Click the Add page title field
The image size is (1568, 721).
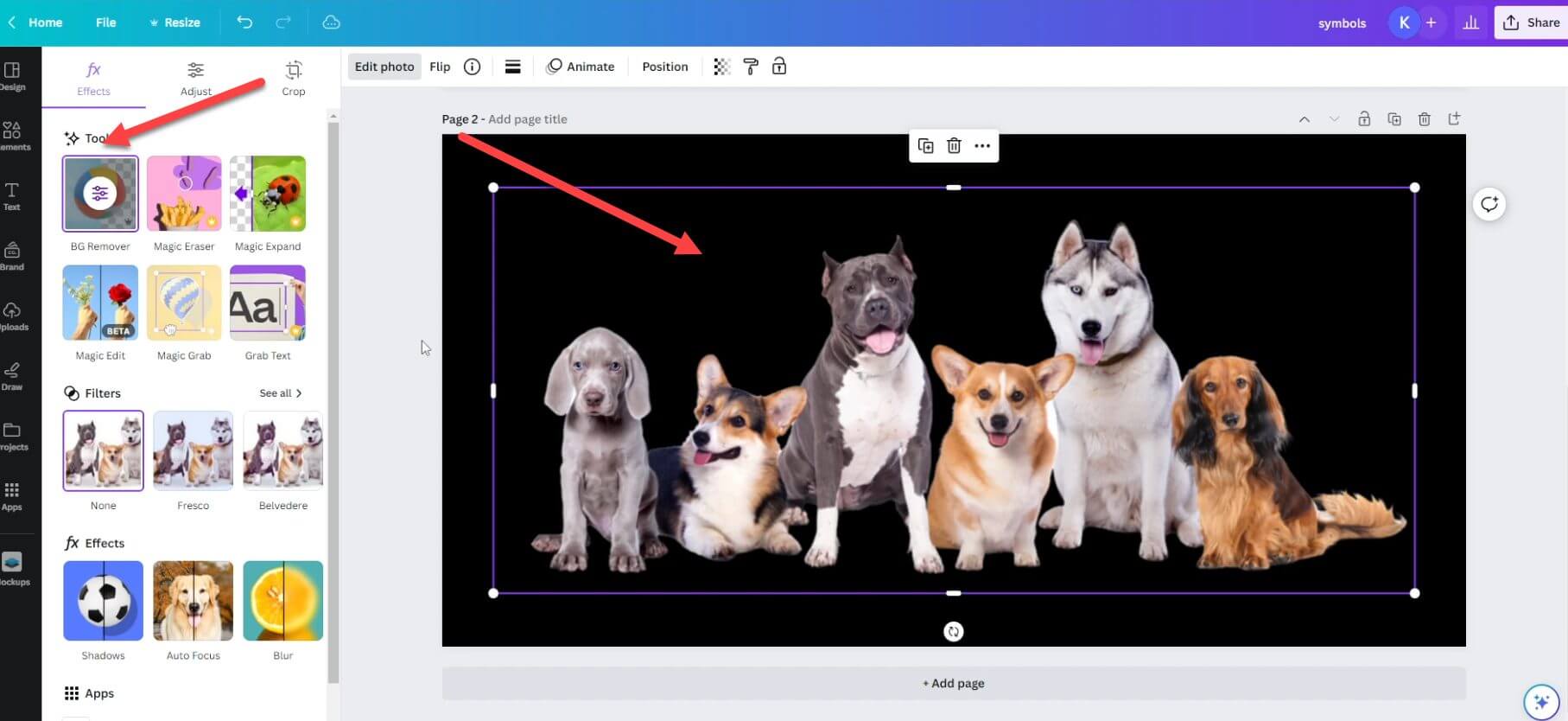coord(528,119)
